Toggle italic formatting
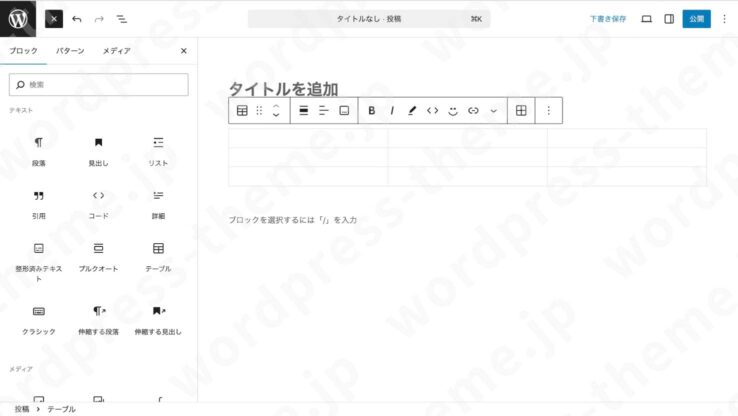738x416 pixels. pos(392,111)
